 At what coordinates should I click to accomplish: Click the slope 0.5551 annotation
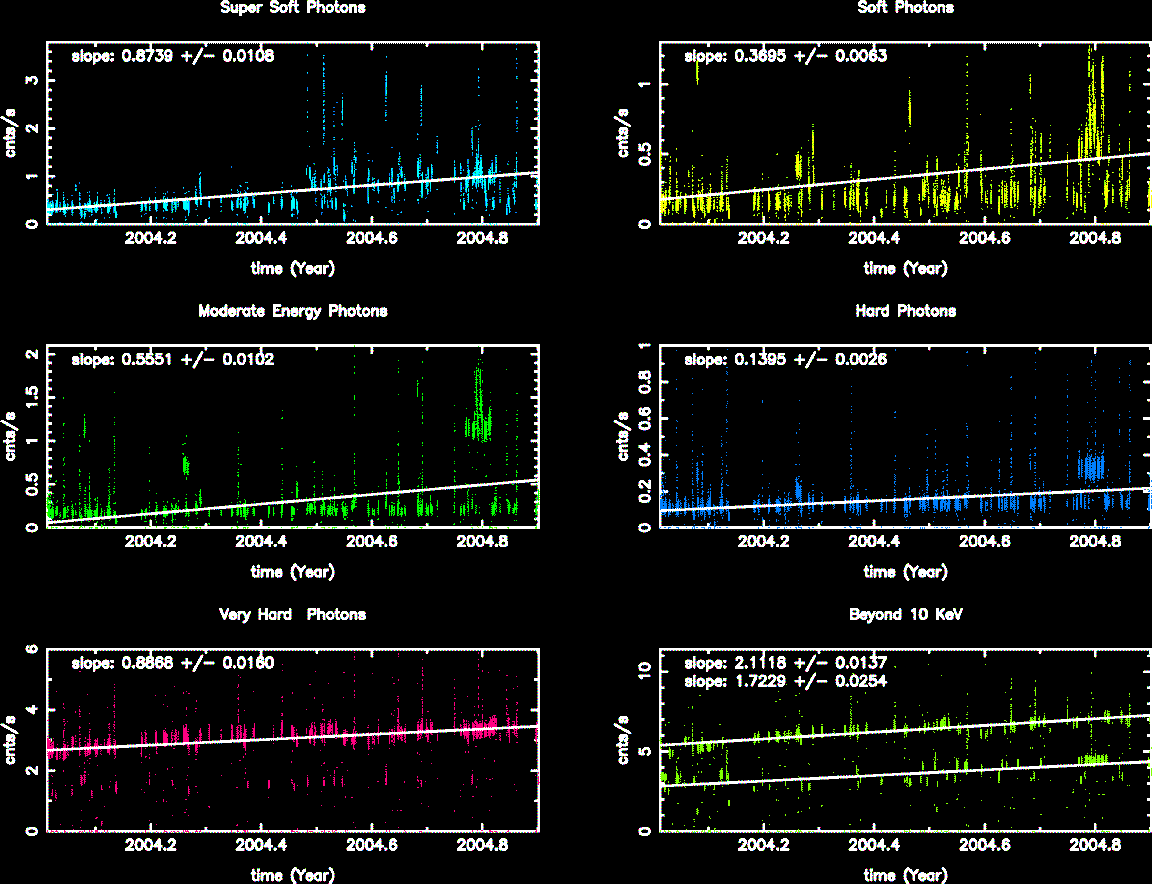(x=172, y=359)
